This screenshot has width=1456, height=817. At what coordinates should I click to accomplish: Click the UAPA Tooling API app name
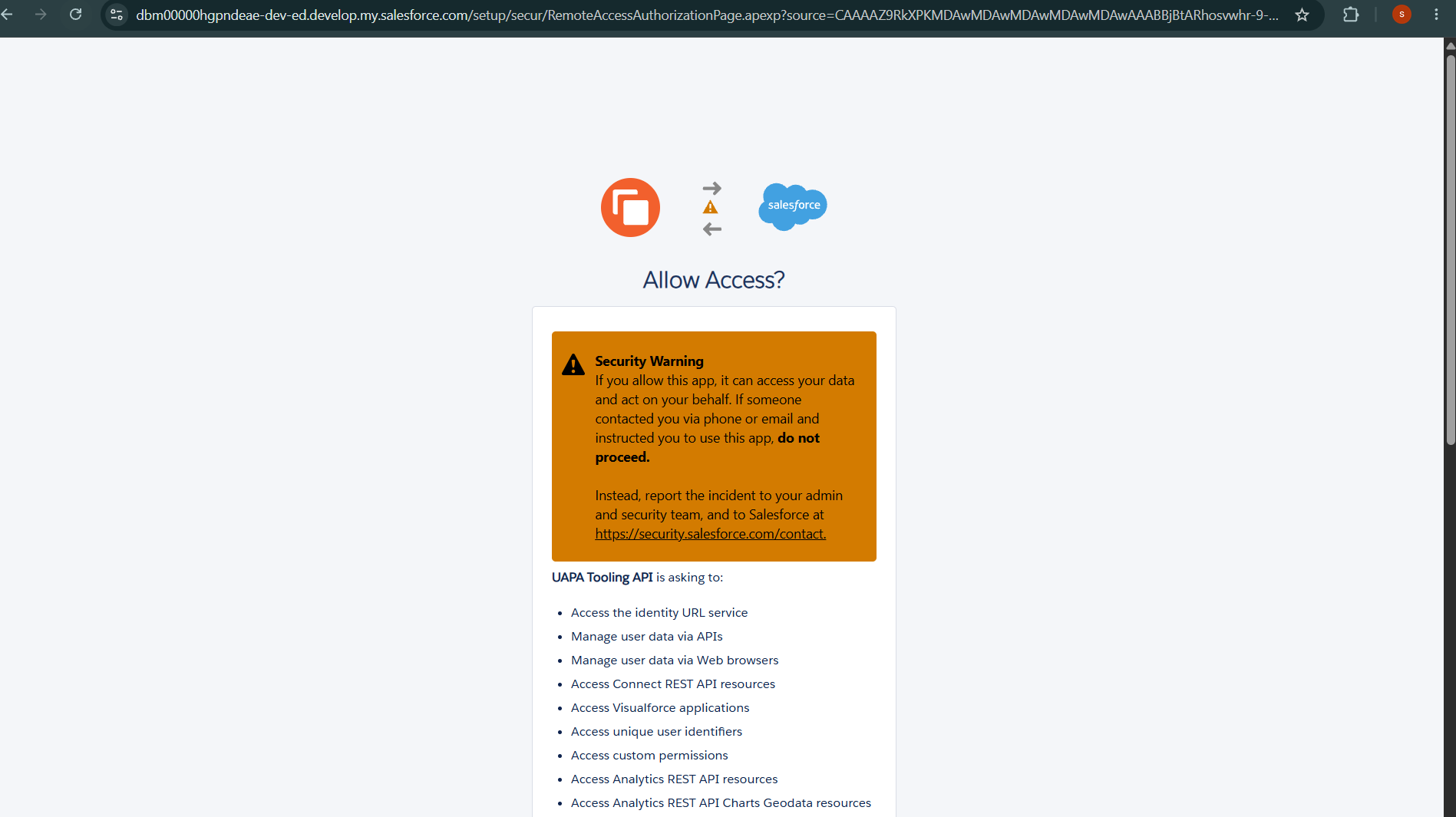click(603, 578)
